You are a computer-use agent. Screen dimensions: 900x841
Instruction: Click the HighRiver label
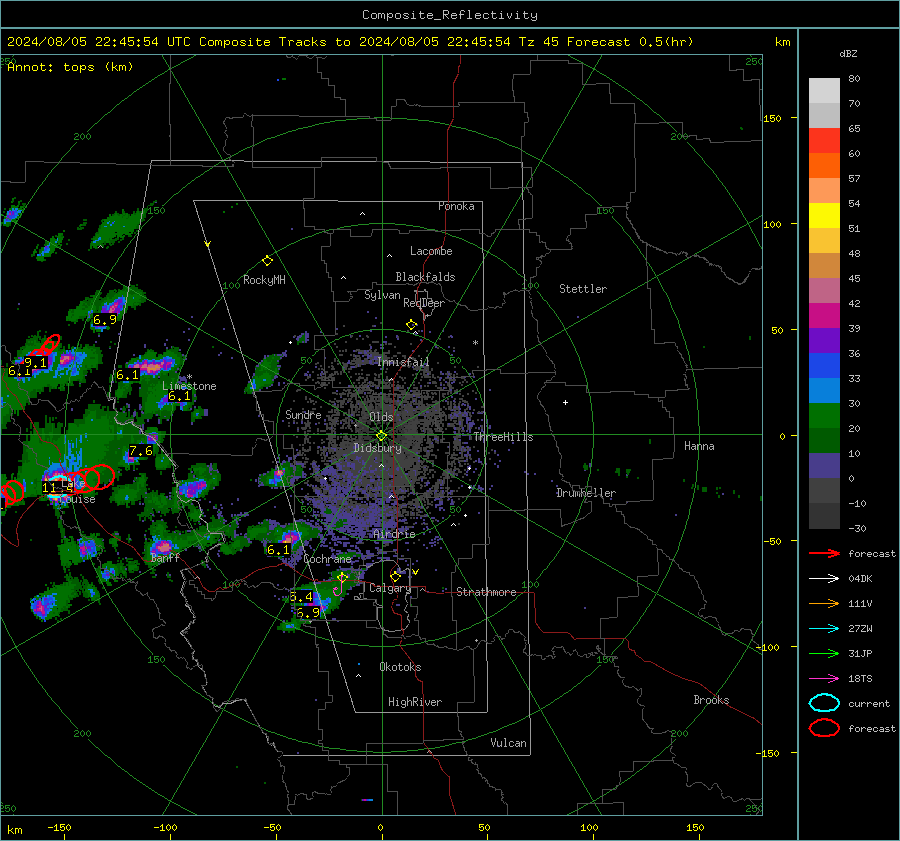tap(415, 702)
